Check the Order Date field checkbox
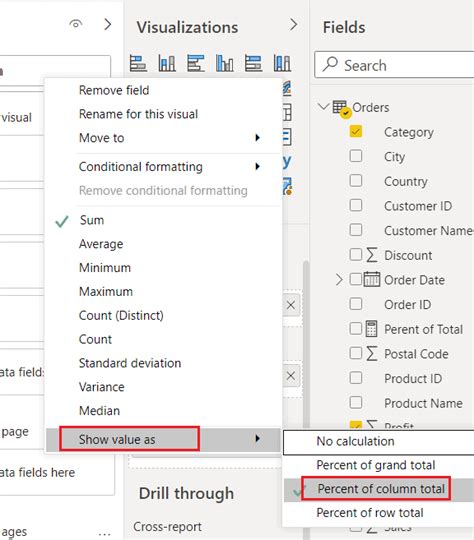 [x=356, y=279]
